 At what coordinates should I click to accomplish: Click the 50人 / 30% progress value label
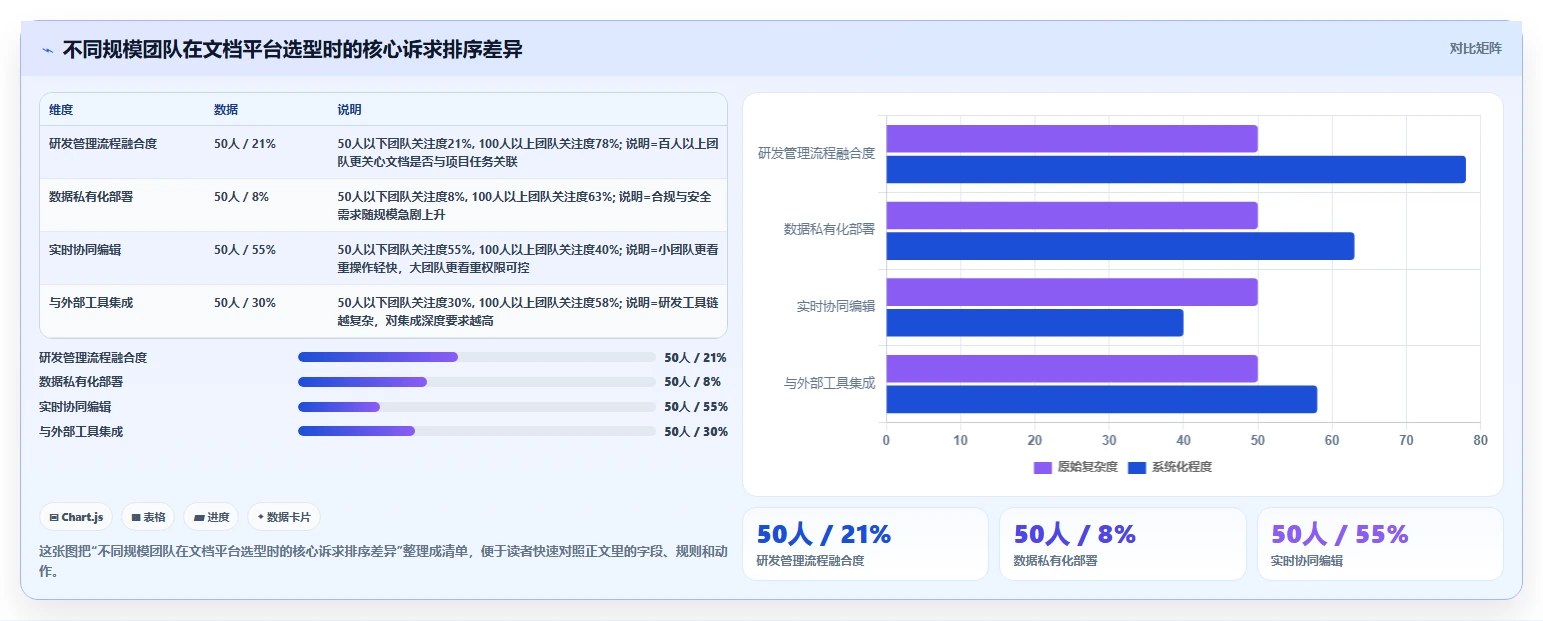click(696, 432)
